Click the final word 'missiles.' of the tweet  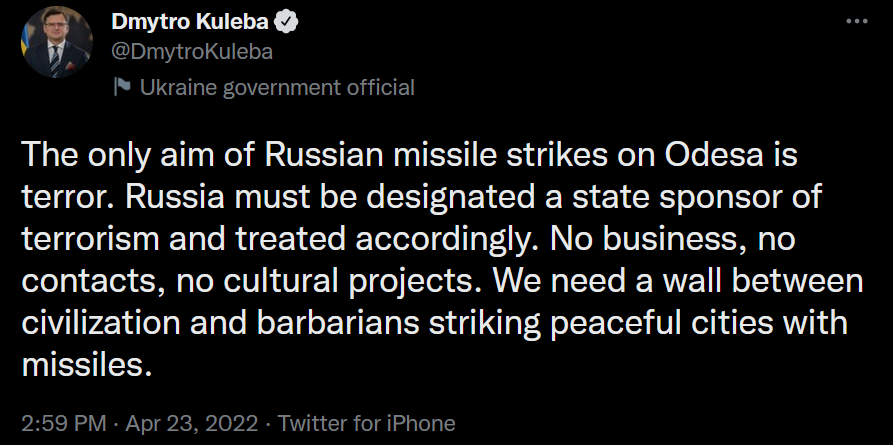point(87,365)
